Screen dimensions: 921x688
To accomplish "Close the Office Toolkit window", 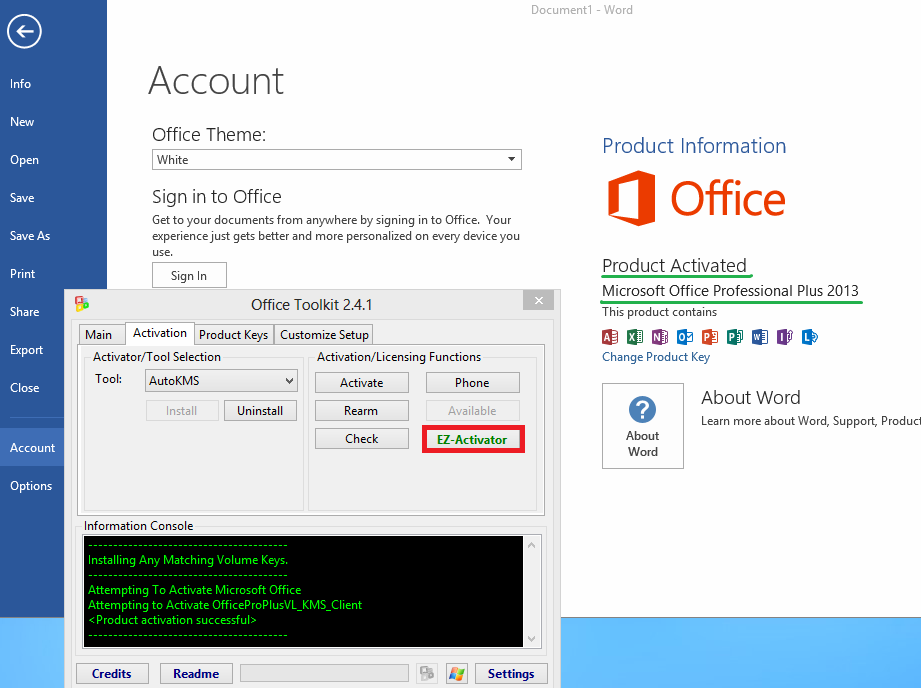I will (539, 300).
